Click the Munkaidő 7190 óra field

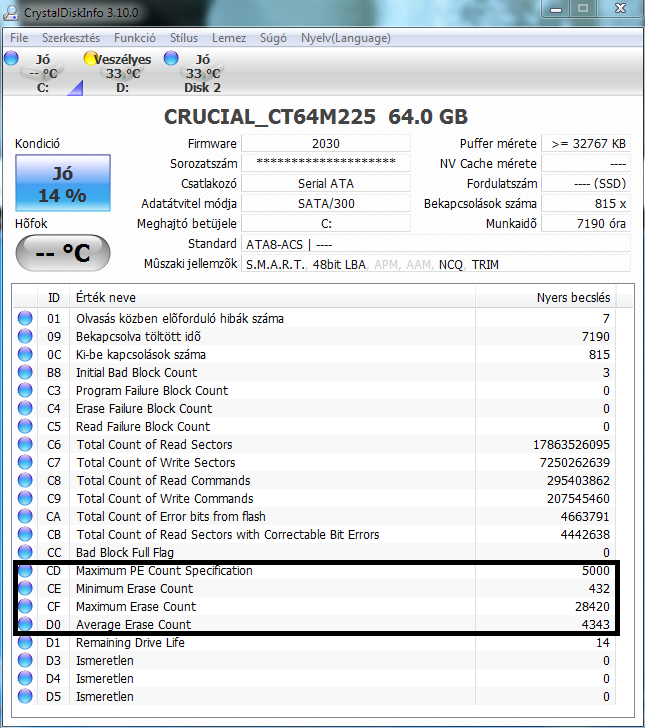pyautogui.click(x=586, y=223)
